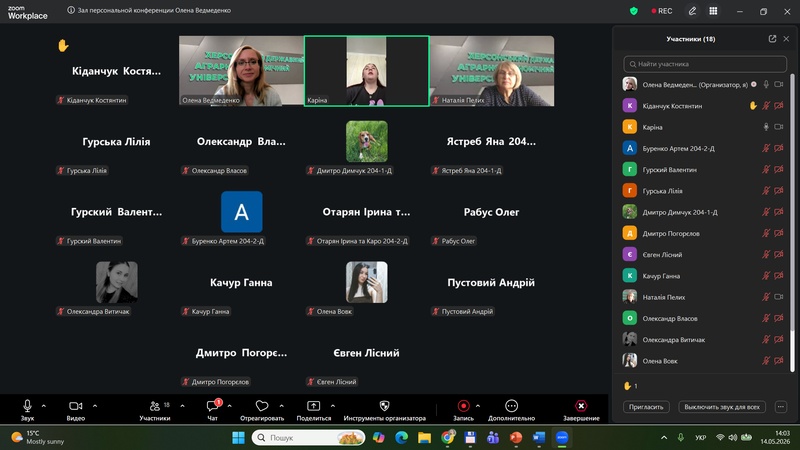This screenshot has width=800, height=450.
Task: Click the Share screen (Поделиться) icon
Action: [x=313, y=406]
